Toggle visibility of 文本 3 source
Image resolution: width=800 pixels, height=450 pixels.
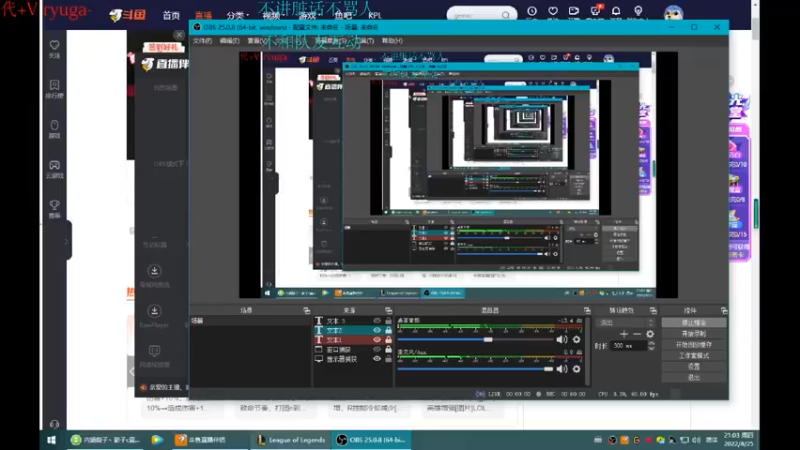(x=377, y=320)
